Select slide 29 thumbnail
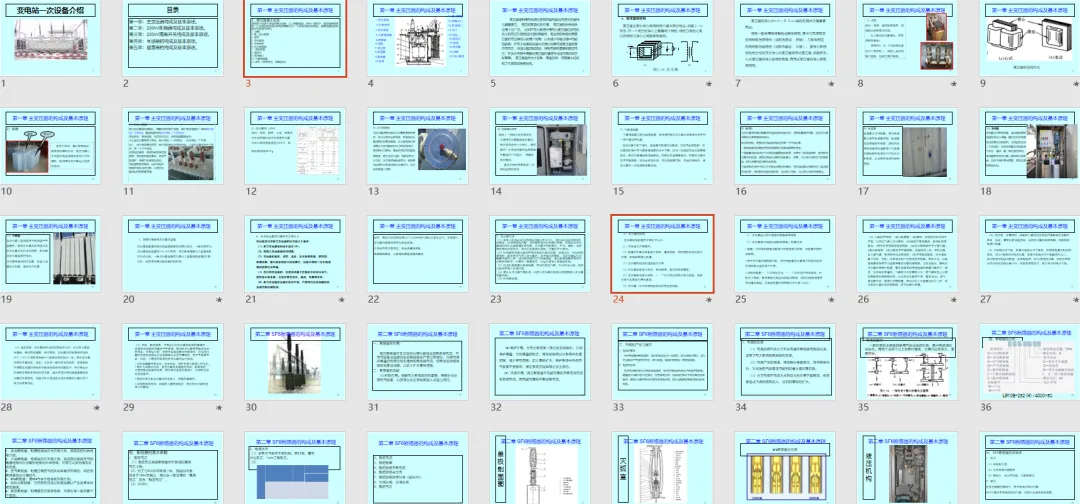The height and width of the screenshot is (504, 1080). [x=173, y=362]
